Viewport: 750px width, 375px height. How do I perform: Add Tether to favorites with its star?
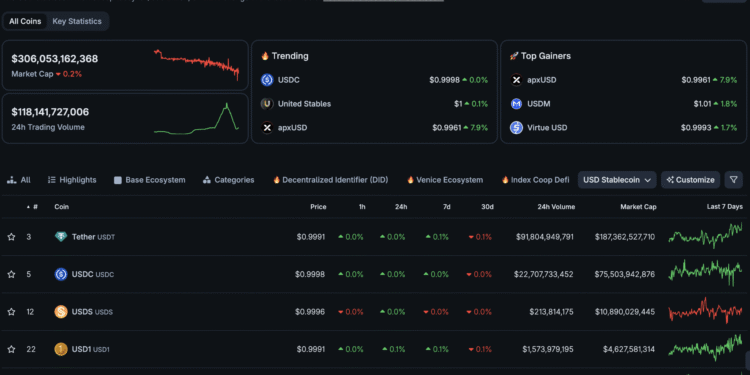(x=11, y=237)
